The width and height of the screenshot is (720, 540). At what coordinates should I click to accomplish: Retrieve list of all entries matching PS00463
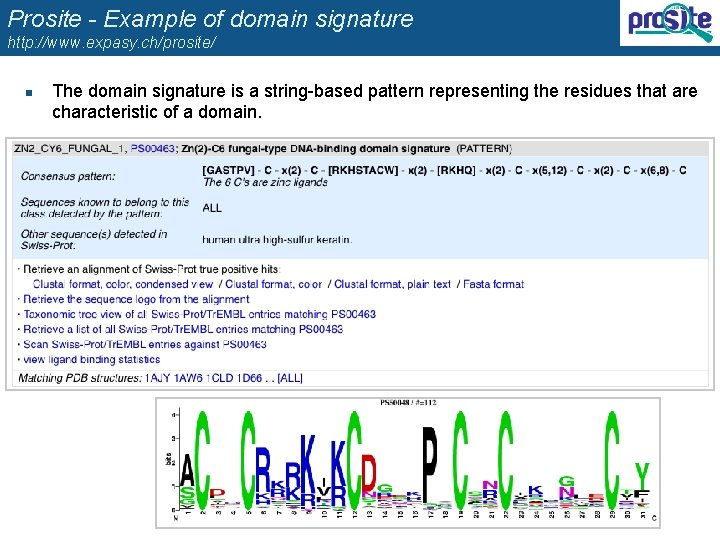pyautogui.click(x=183, y=329)
